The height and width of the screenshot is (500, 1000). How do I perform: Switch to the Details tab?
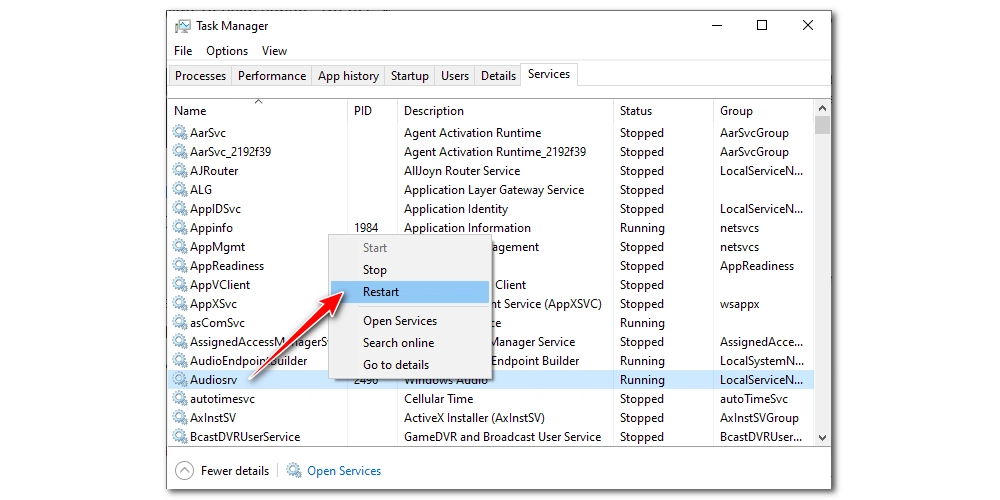(498, 76)
